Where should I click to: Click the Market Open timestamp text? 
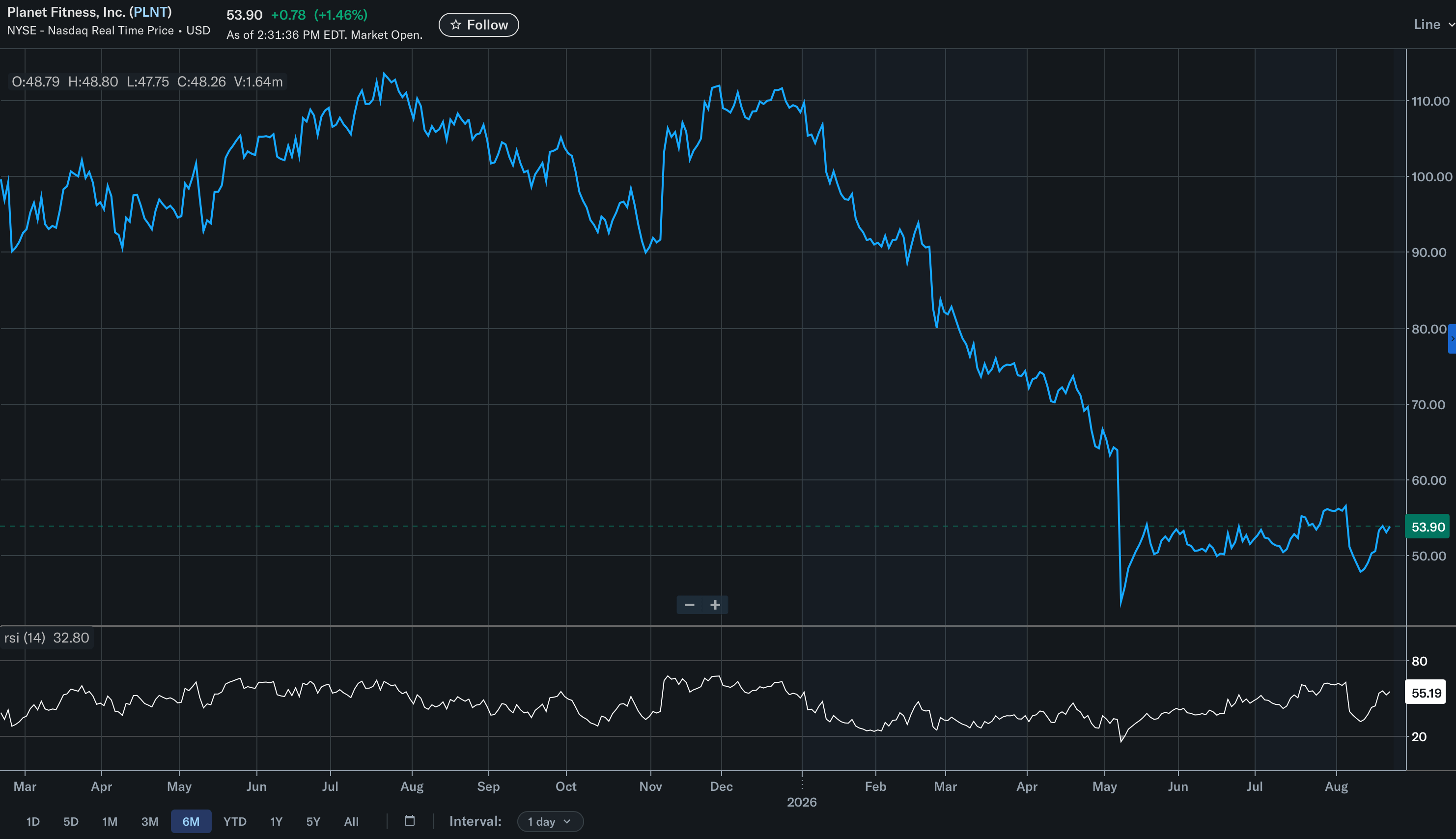coord(324,34)
